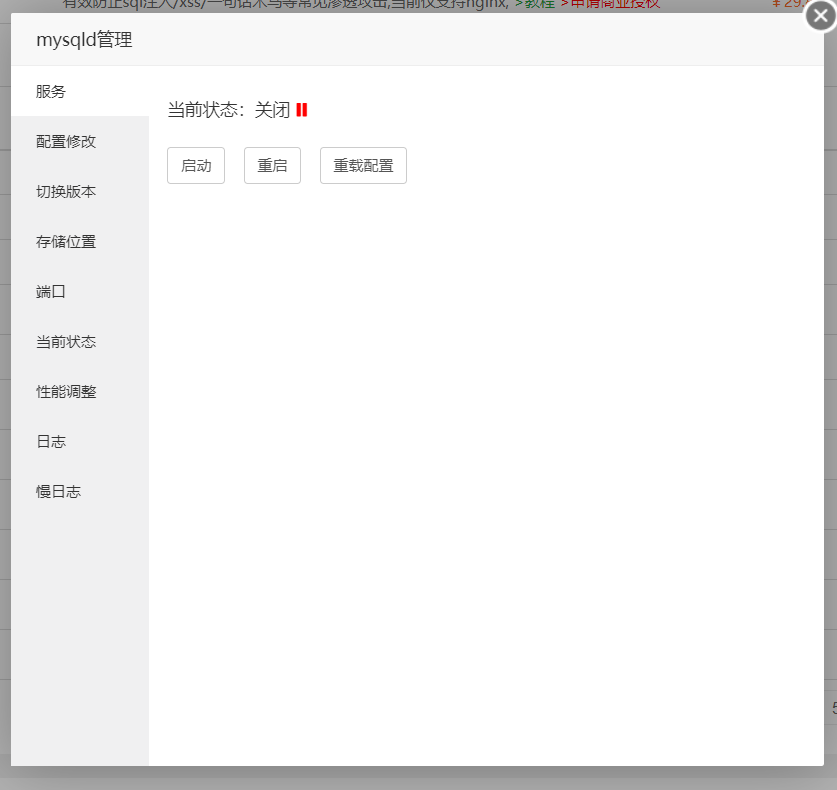Open the 存储位置 tab

[x=80, y=242]
